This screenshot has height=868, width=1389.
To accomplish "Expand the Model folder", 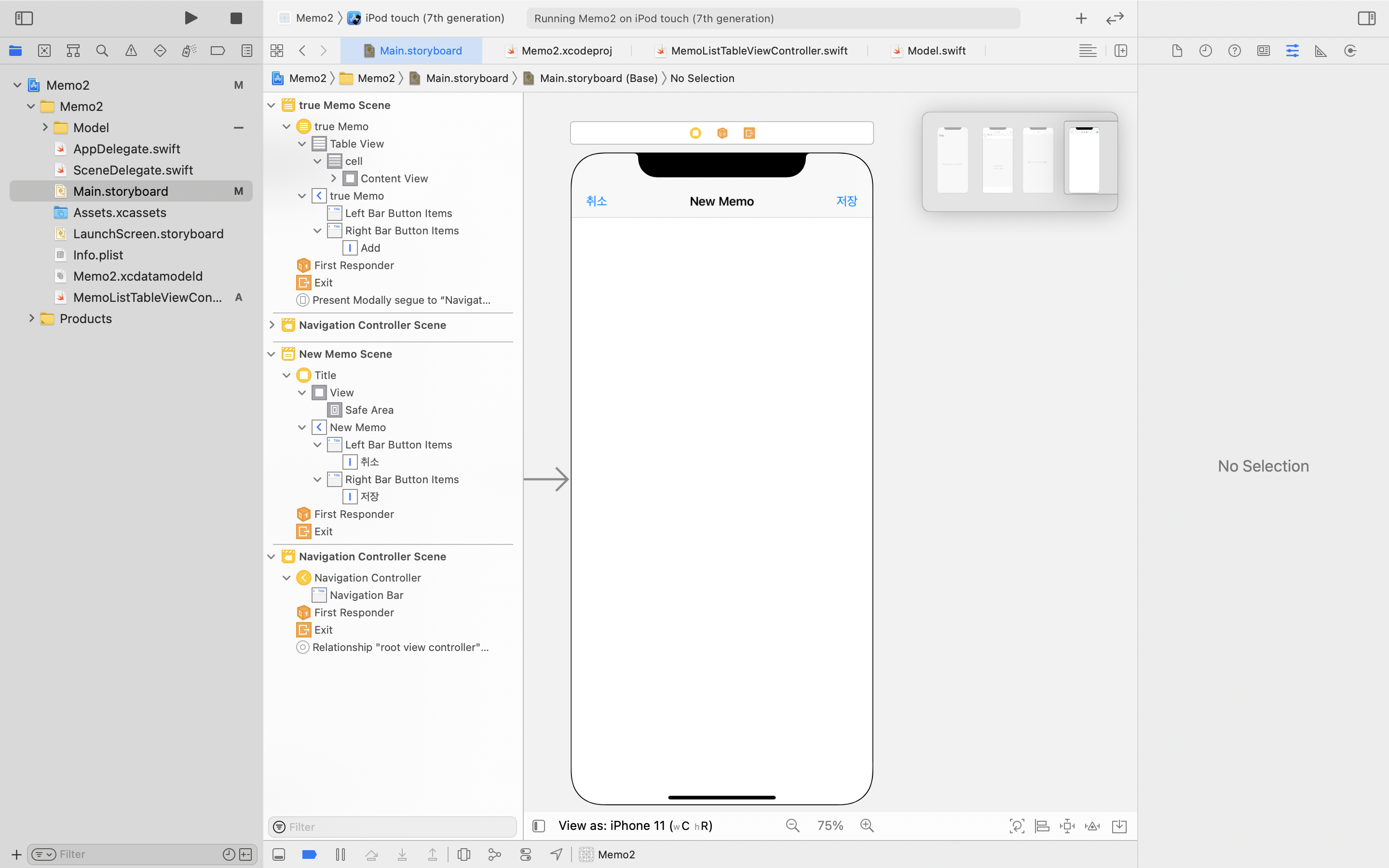I will (45, 127).
